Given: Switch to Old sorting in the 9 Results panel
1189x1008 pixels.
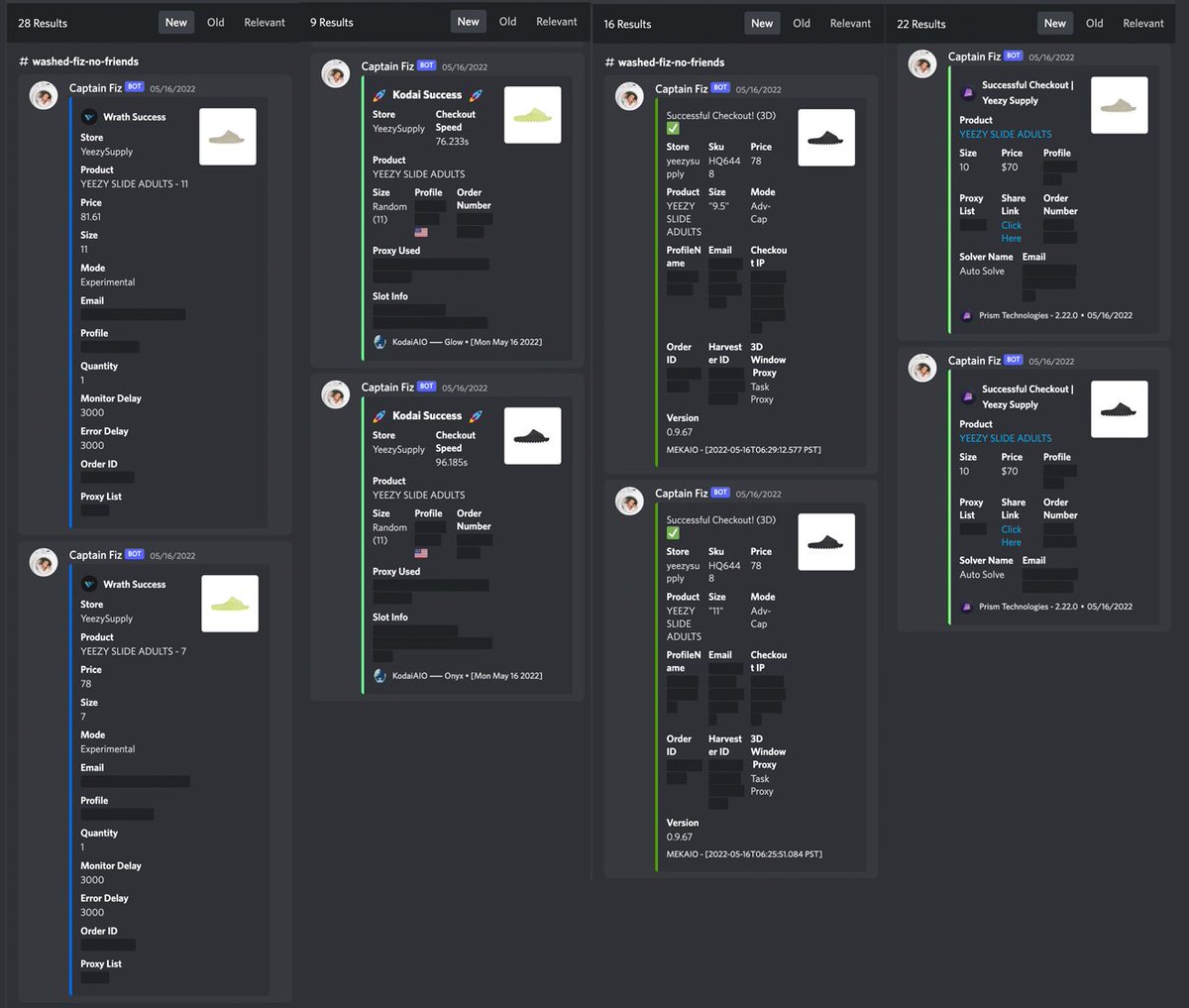Looking at the screenshot, I should [507, 22].
